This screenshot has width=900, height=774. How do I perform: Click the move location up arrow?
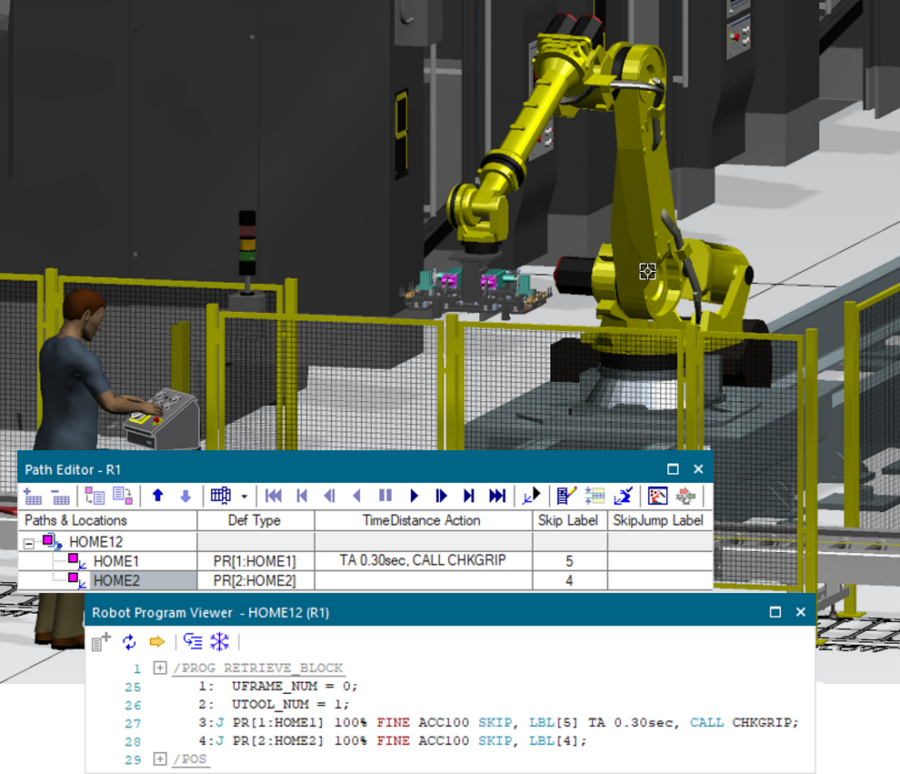(158, 496)
